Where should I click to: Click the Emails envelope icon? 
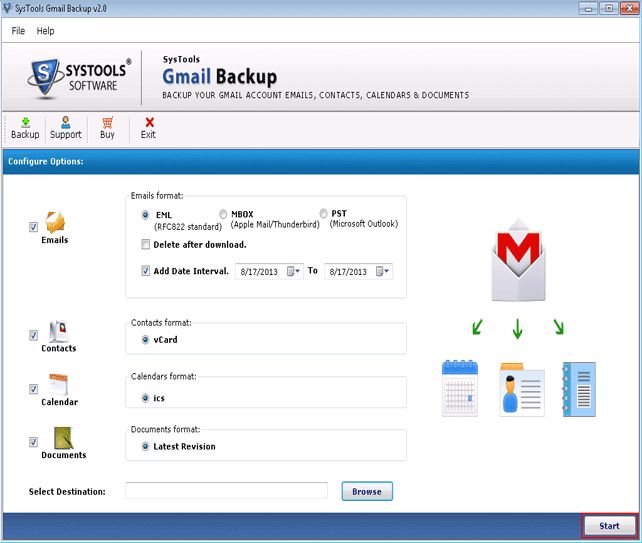55,222
